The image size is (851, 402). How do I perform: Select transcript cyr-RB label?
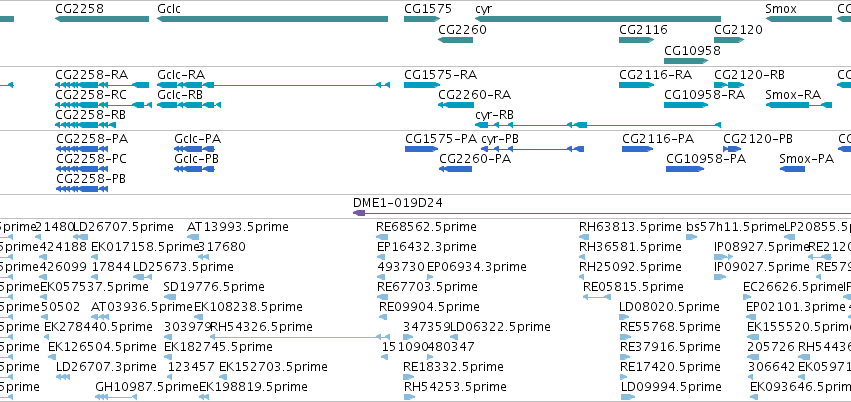pos(494,115)
